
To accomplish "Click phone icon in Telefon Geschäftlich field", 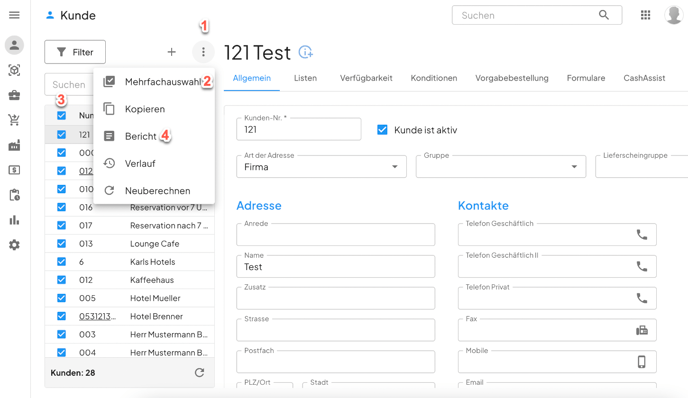I will coord(641,235).
